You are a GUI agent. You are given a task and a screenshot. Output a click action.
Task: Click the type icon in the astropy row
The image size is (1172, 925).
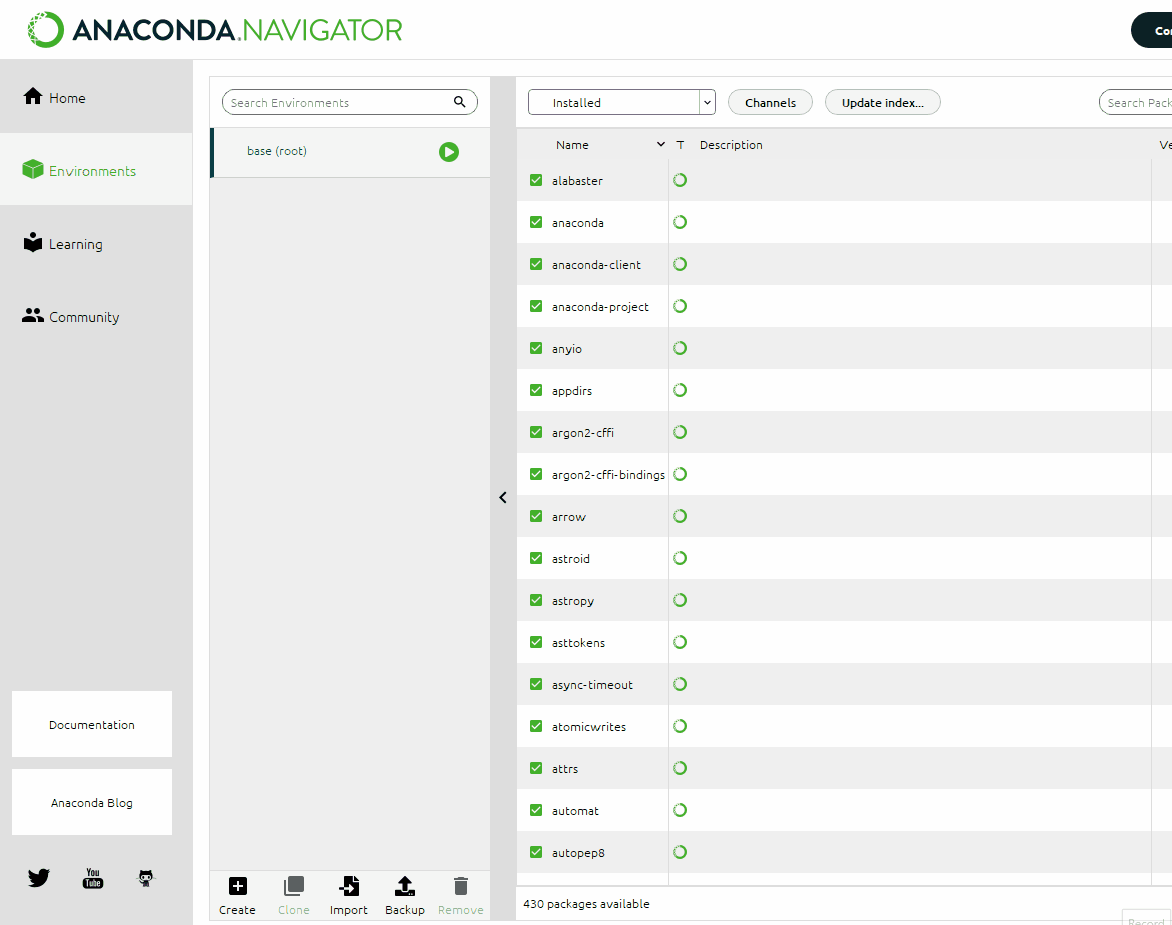tap(679, 600)
